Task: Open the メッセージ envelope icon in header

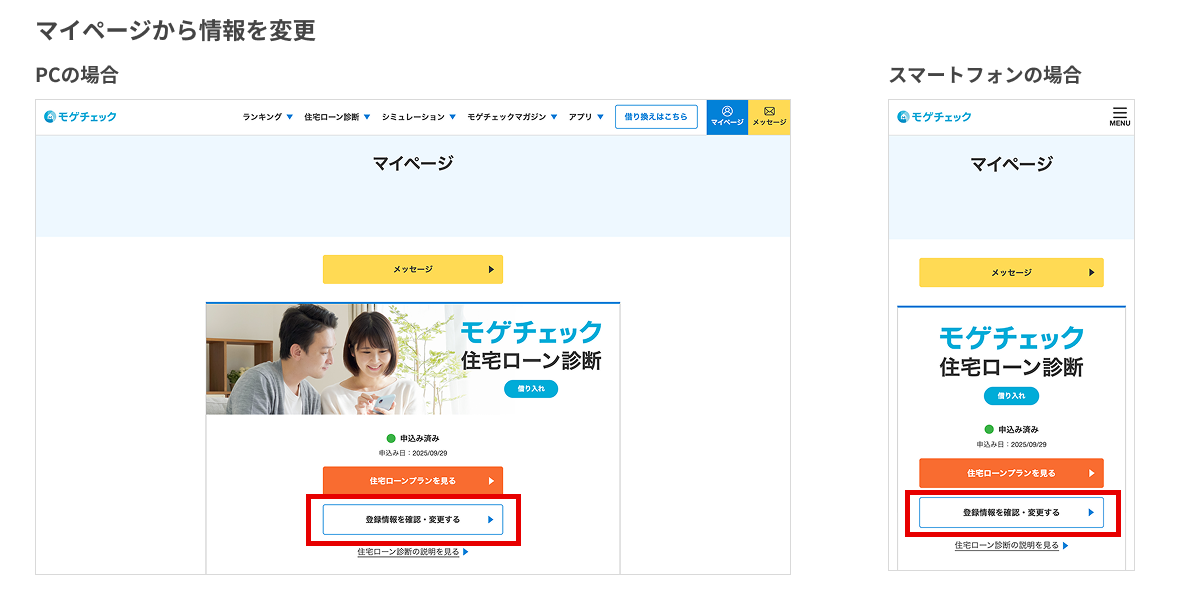Action: click(769, 116)
